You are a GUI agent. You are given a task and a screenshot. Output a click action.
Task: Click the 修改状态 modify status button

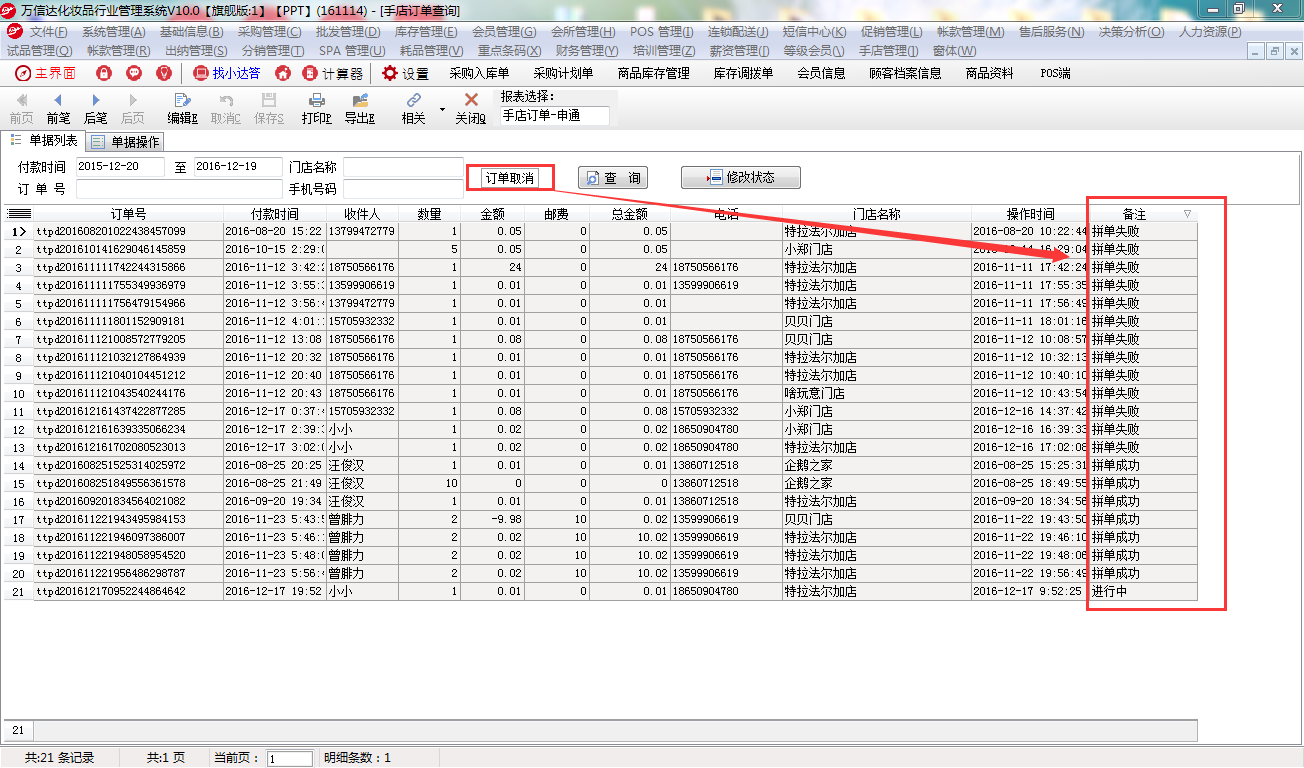tap(741, 178)
